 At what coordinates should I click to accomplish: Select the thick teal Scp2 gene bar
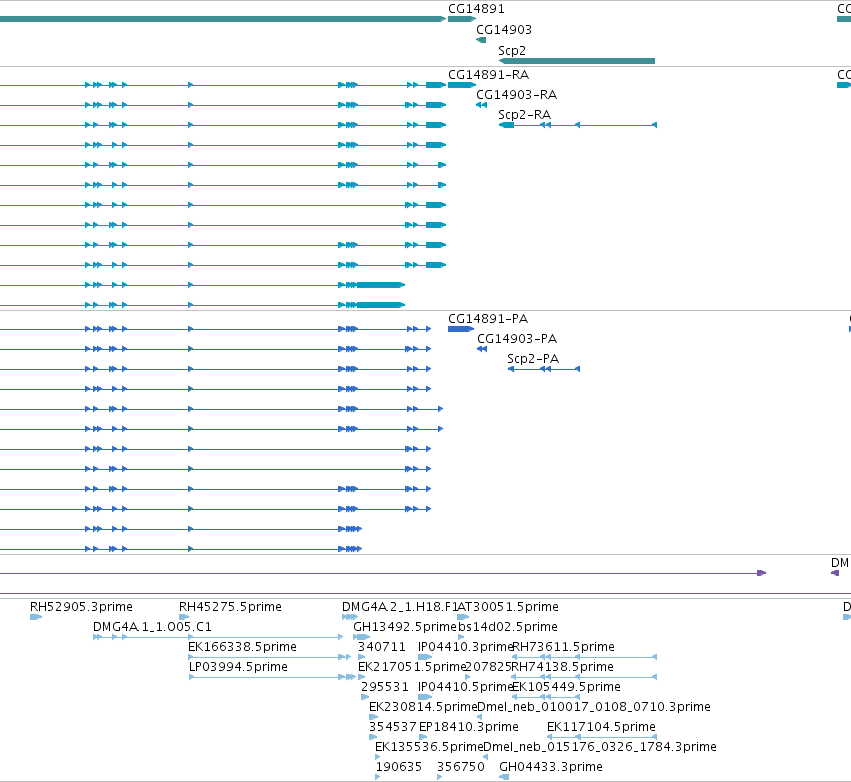tap(576, 61)
